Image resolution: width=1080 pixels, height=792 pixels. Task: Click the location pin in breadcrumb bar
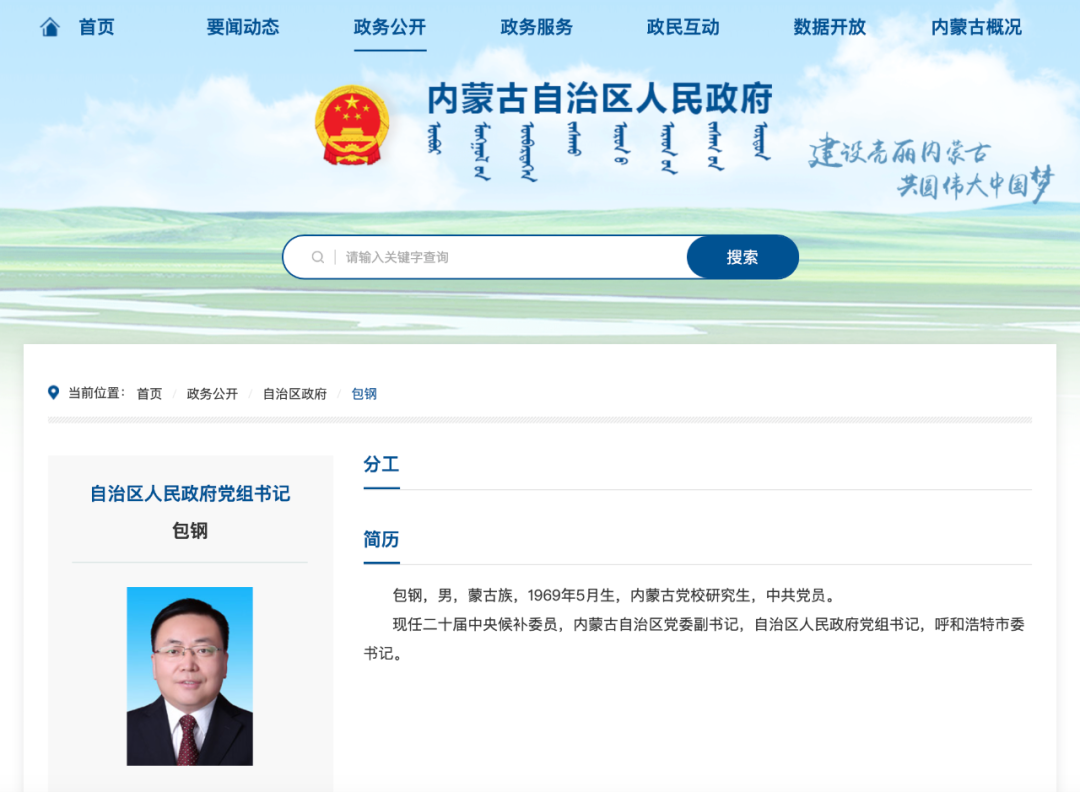pyautogui.click(x=54, y=392)
